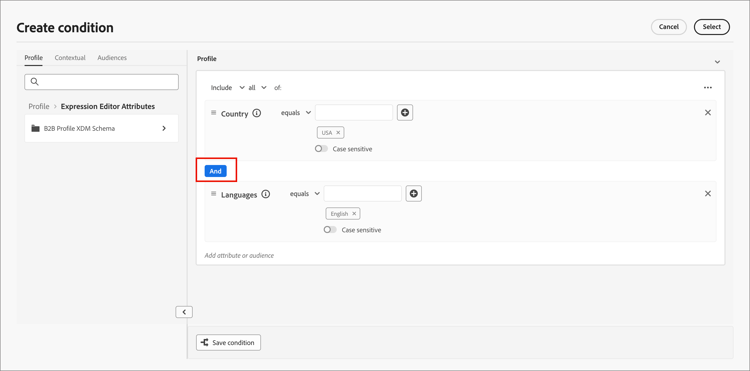Click the Country value input field
The height and width of the screenshot is (371, 750).
click(354, 113)
